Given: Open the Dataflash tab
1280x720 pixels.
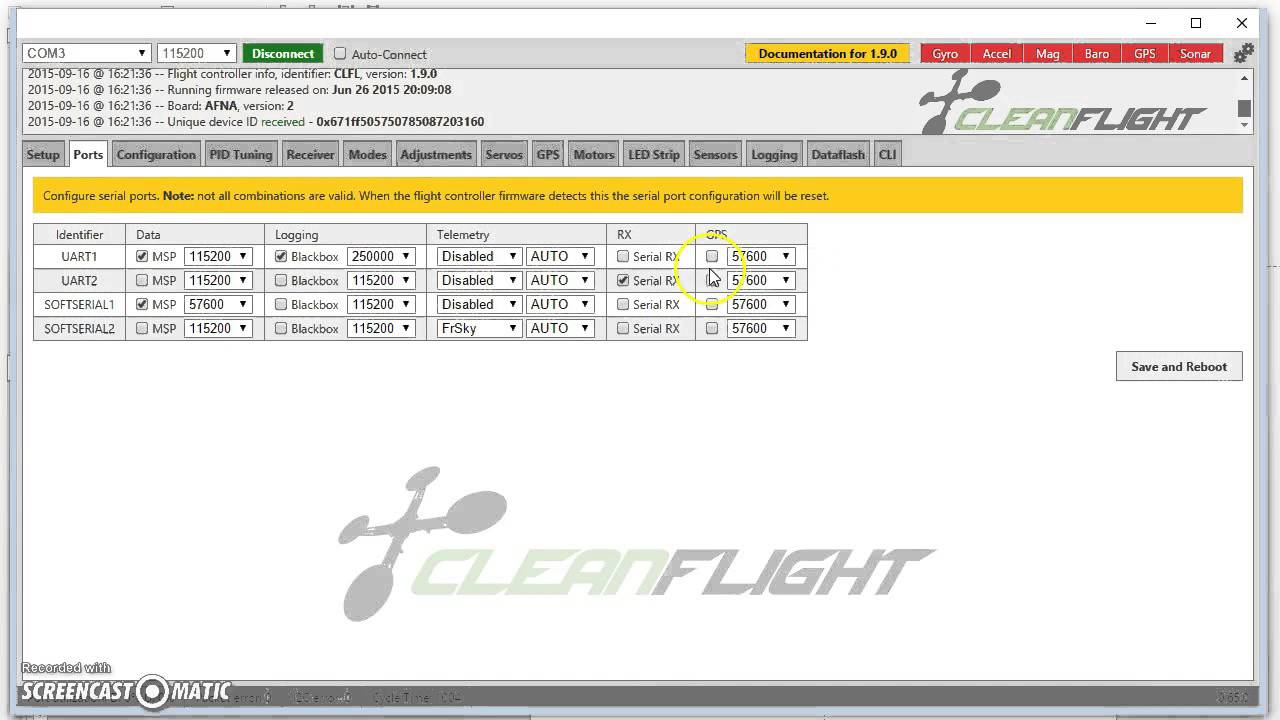Looking at the screenshot, I should pos(838,155).
